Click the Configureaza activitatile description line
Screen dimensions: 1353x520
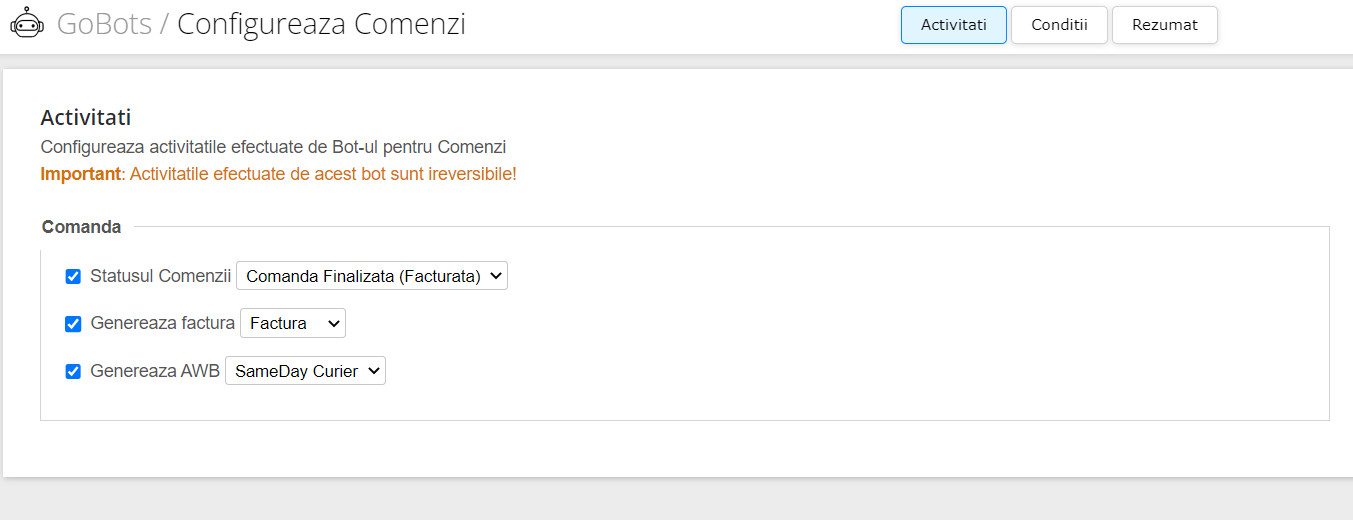click(273, 147)
